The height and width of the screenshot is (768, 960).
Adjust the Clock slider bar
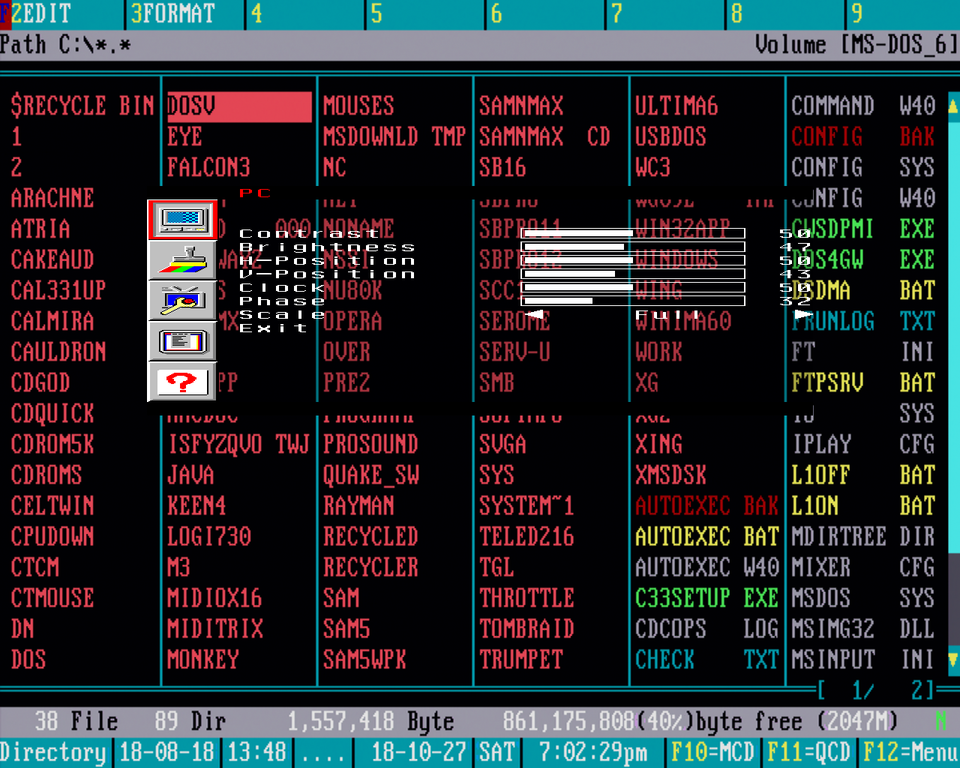(x=633, y=287)
